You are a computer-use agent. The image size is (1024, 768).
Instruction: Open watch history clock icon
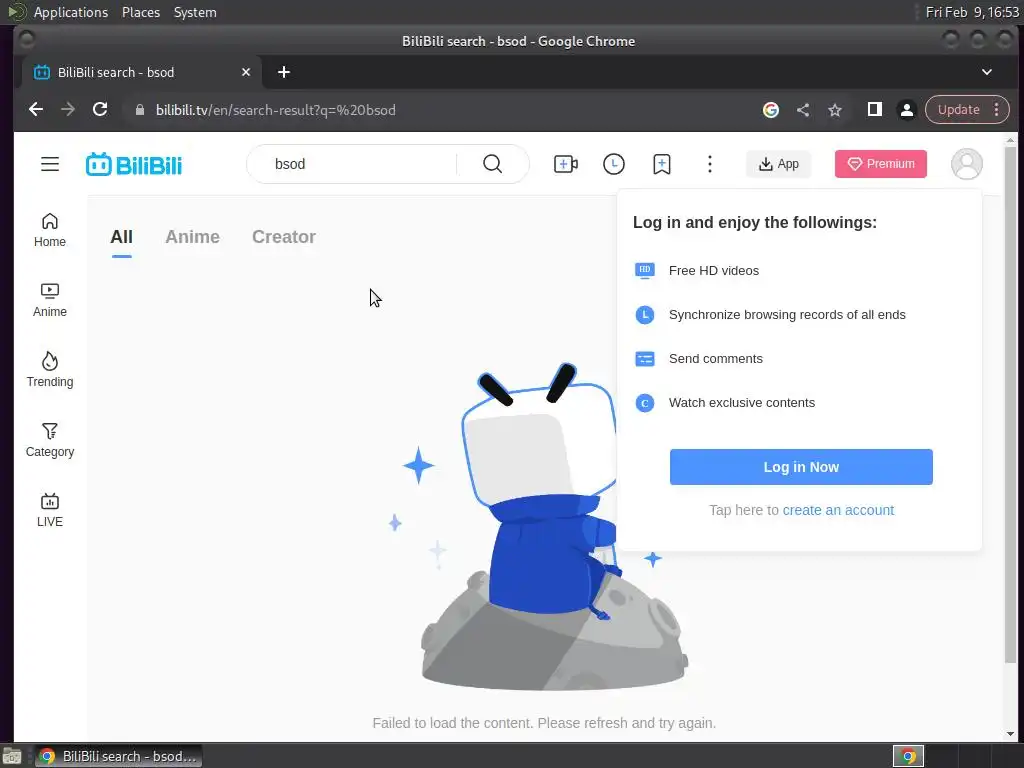pos(614,164)
